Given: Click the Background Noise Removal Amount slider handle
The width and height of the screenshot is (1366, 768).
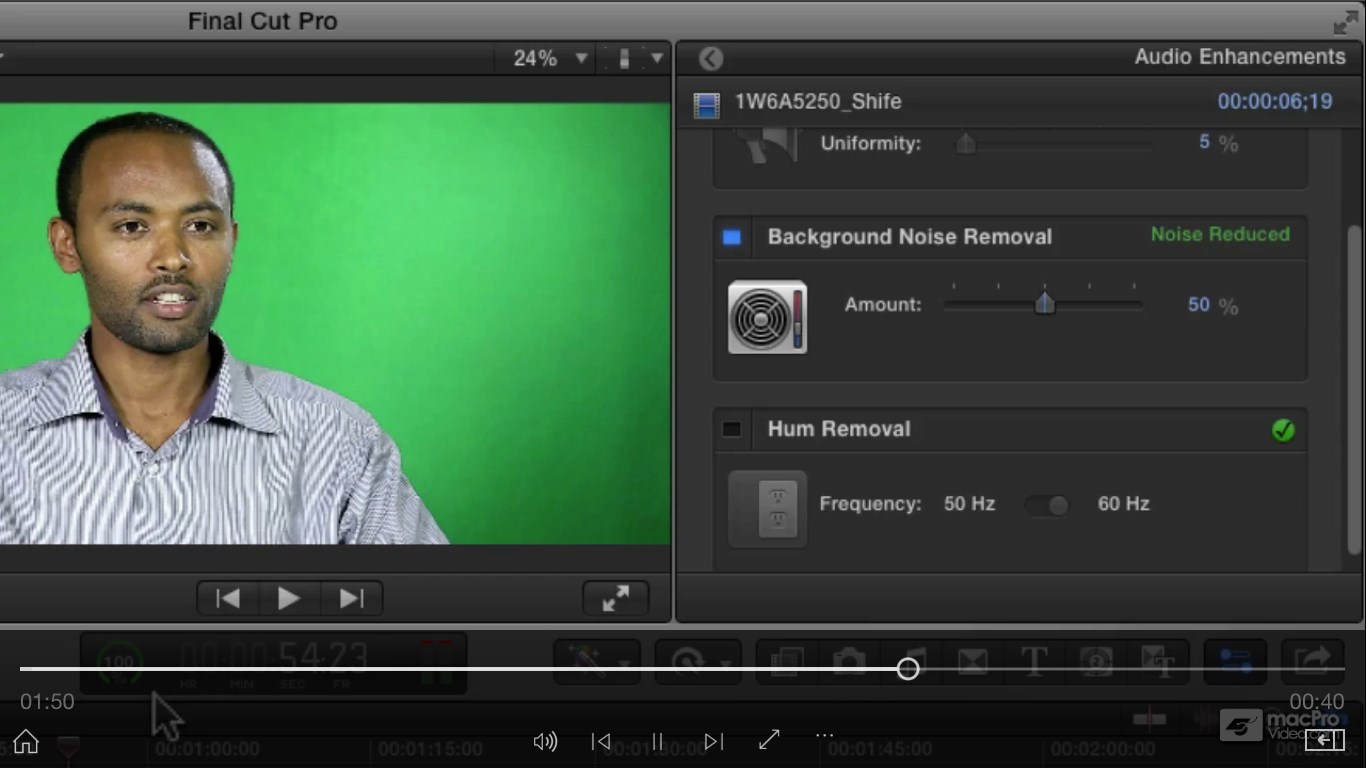Looking at the screenshot, I should [1045, 302].
